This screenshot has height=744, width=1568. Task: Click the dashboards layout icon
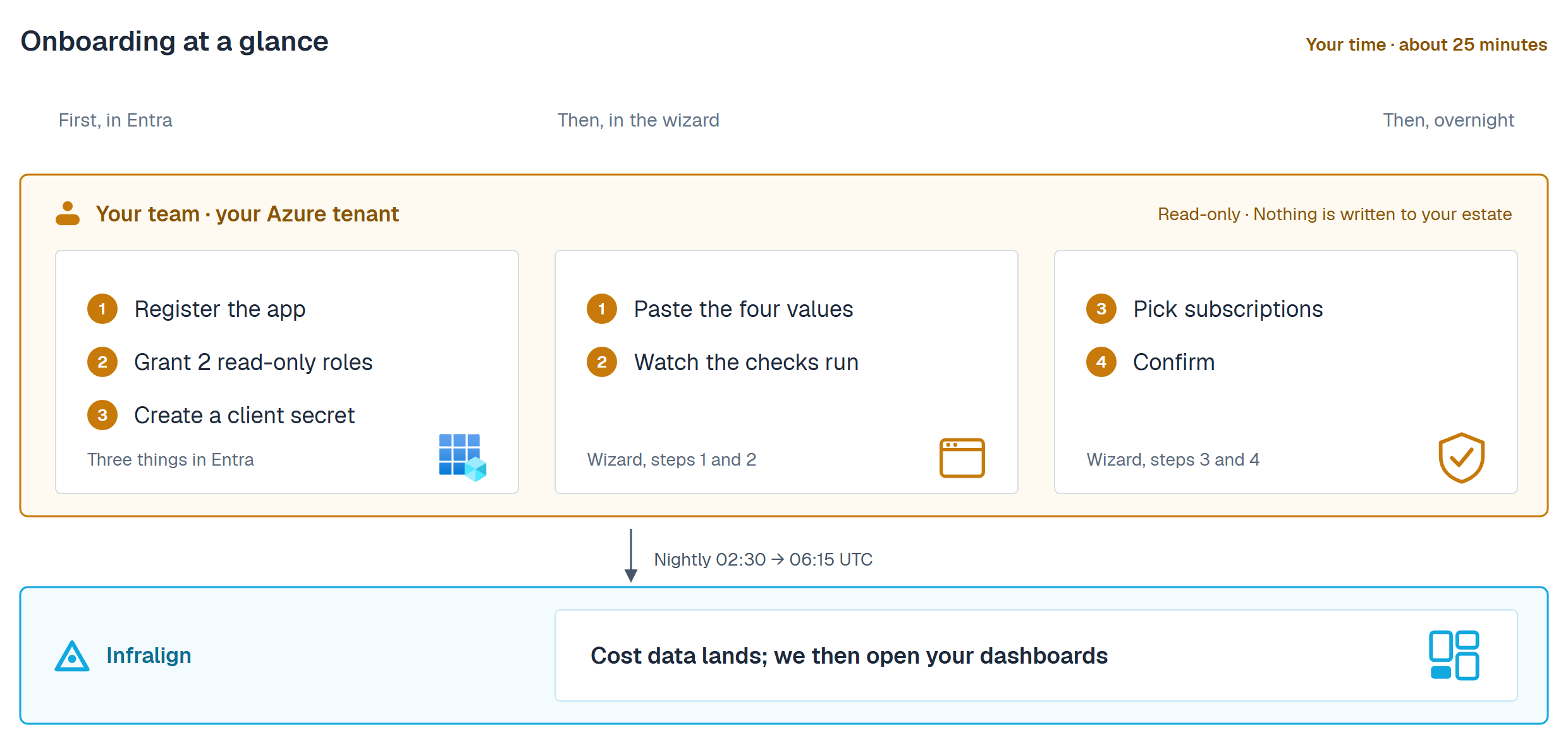pos(1454,655)
